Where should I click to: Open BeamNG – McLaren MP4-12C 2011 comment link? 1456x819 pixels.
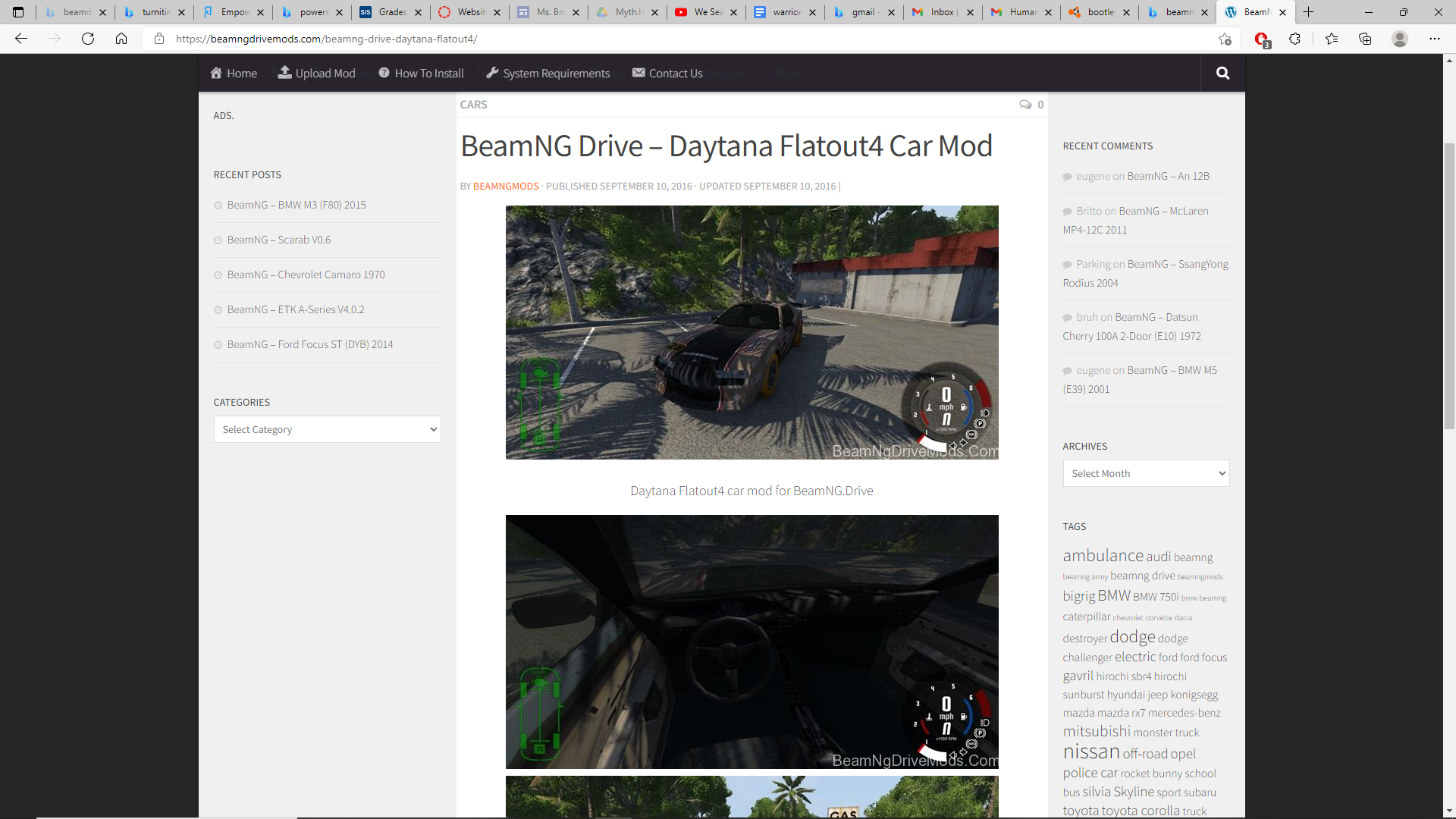[1136, 220]
